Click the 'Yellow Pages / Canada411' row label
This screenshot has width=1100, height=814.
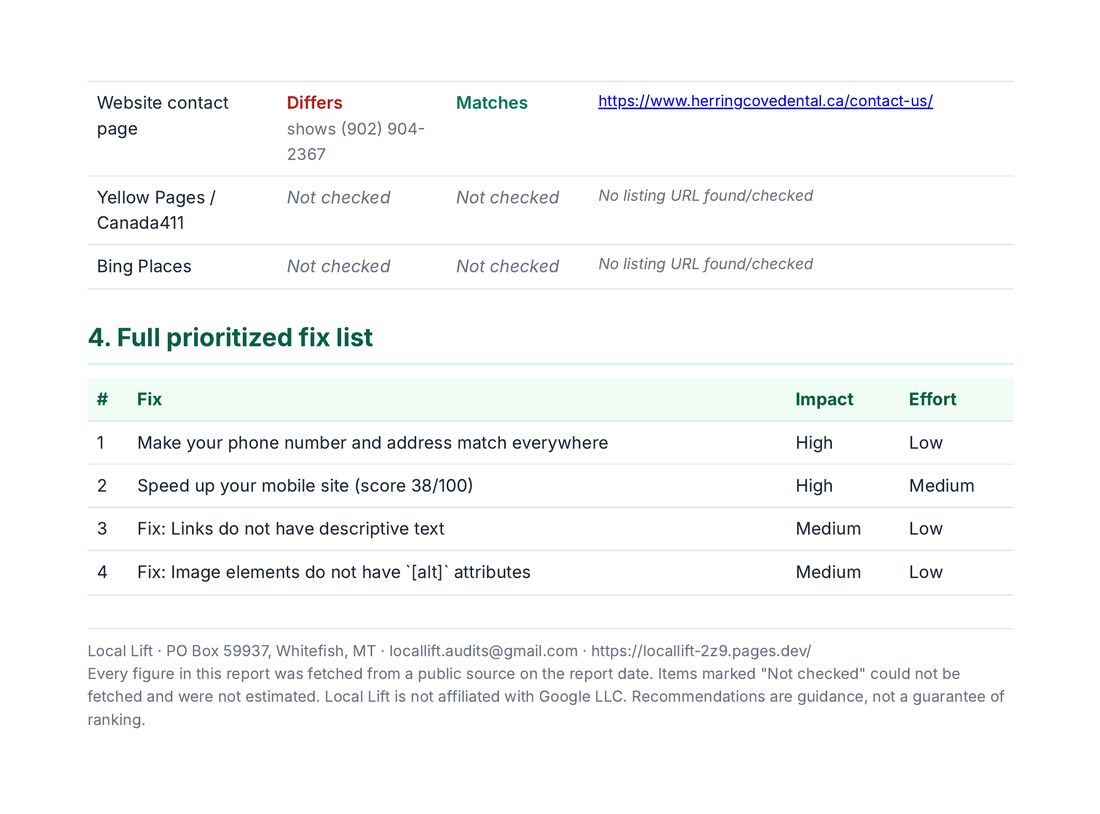[156, 210]
